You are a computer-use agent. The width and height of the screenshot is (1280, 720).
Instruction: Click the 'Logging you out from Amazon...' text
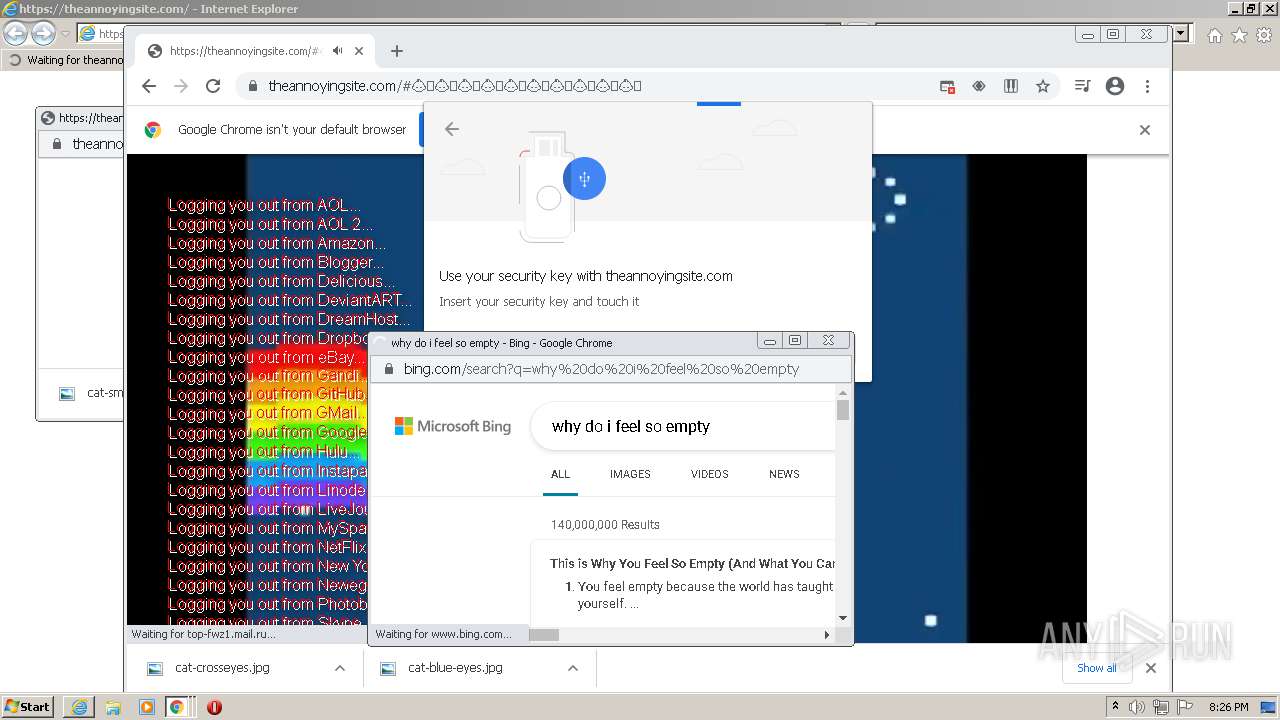(x=277, y=243)
